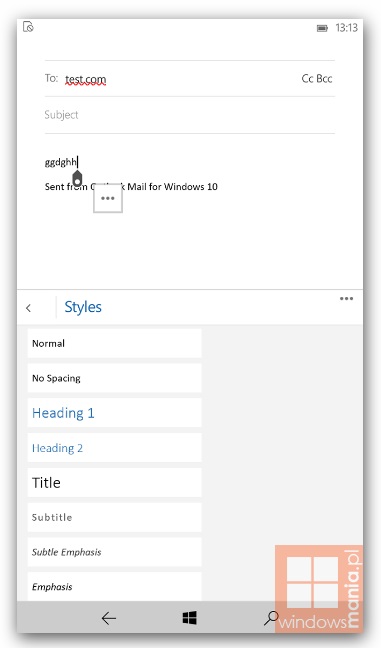Tap the battery status icon

pos(322,28)
